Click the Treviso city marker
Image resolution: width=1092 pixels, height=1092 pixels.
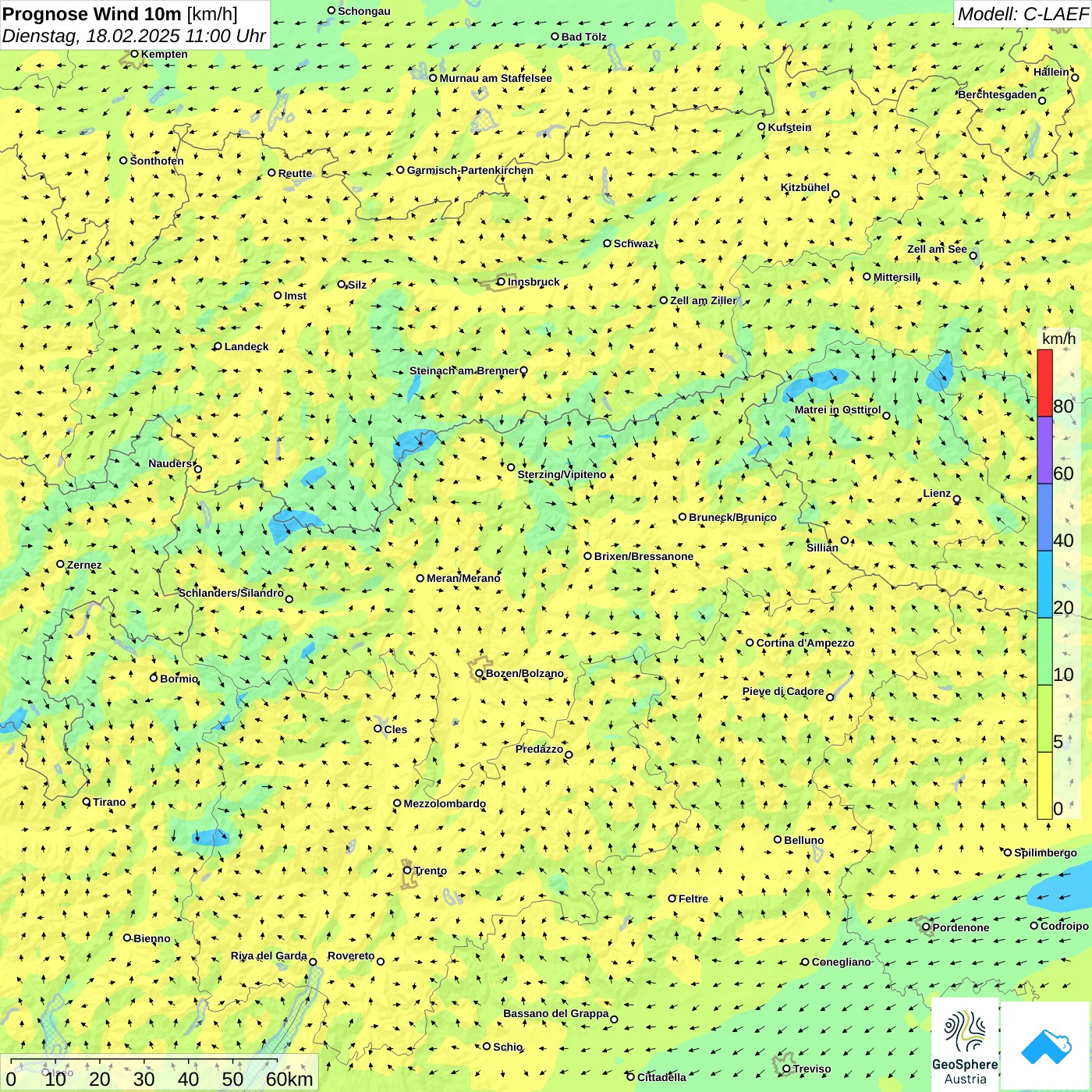point(786,1069)
